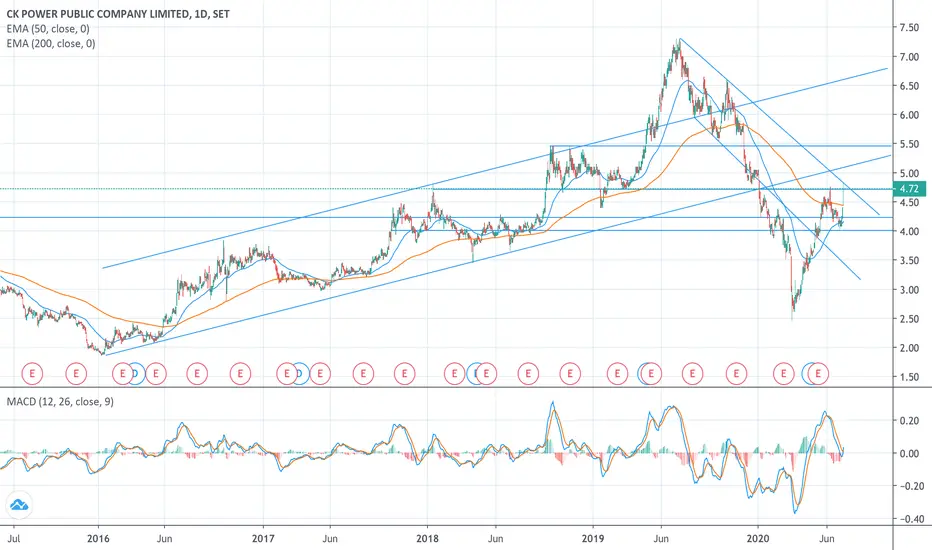Click the 5.00 price axis label
932x550 pixels.
pos(909,174)
